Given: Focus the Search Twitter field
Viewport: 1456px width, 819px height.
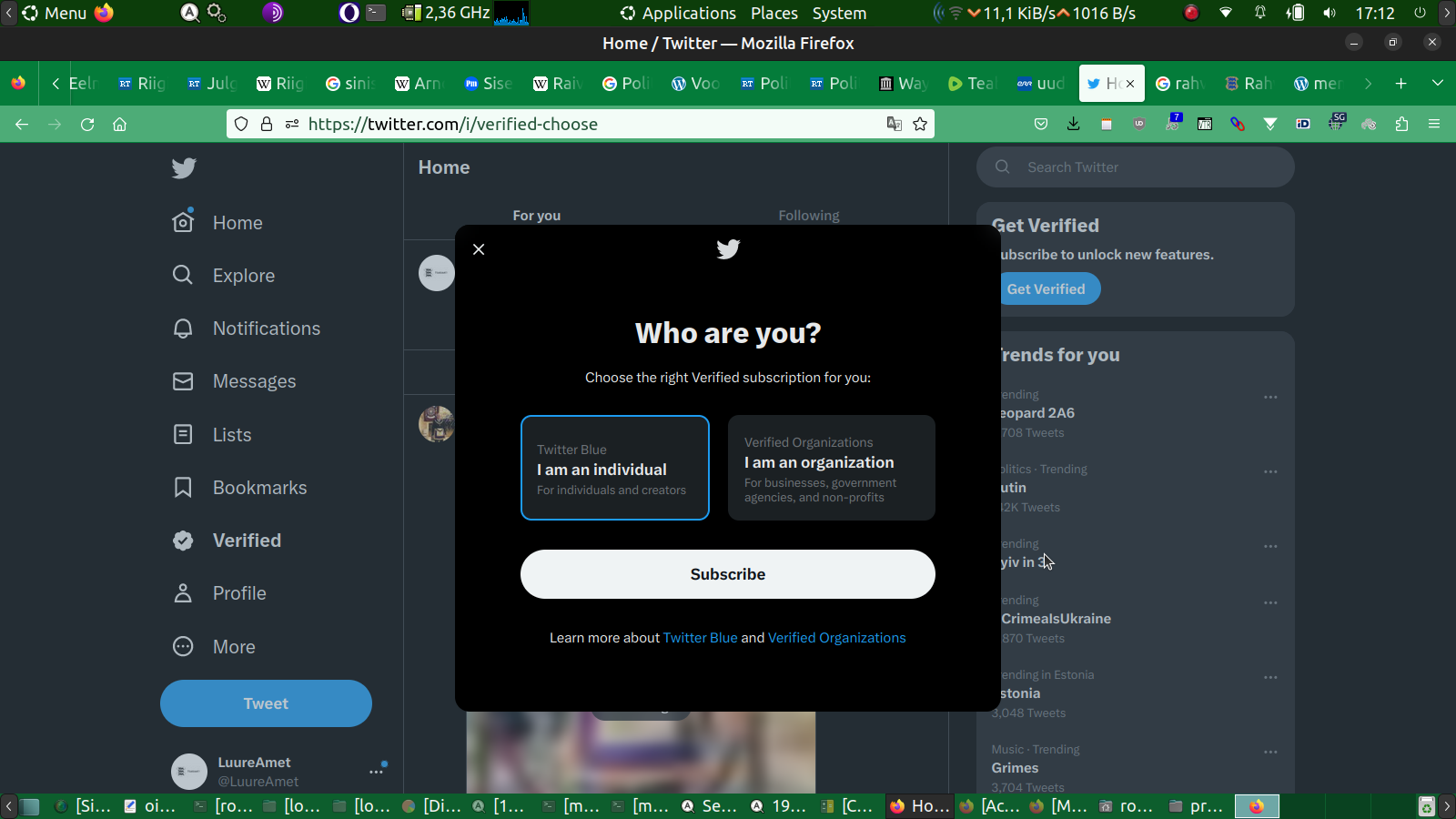Looking at the screenshot, I should point(1136,167).
